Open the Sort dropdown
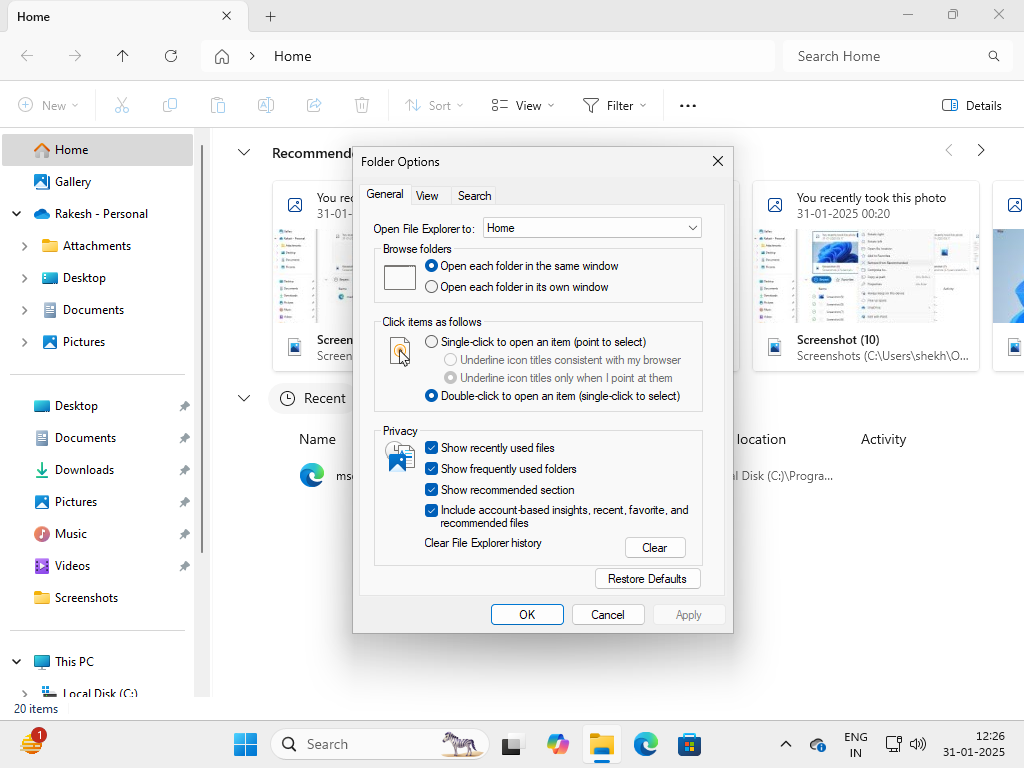 pos(433,104)
